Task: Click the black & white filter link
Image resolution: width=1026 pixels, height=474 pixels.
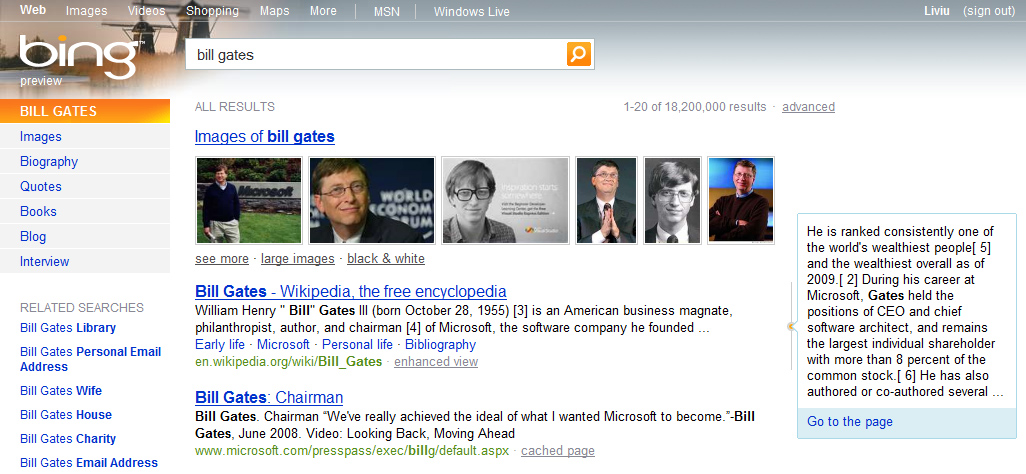Action: pyautogui.click(x=386, y=259)
